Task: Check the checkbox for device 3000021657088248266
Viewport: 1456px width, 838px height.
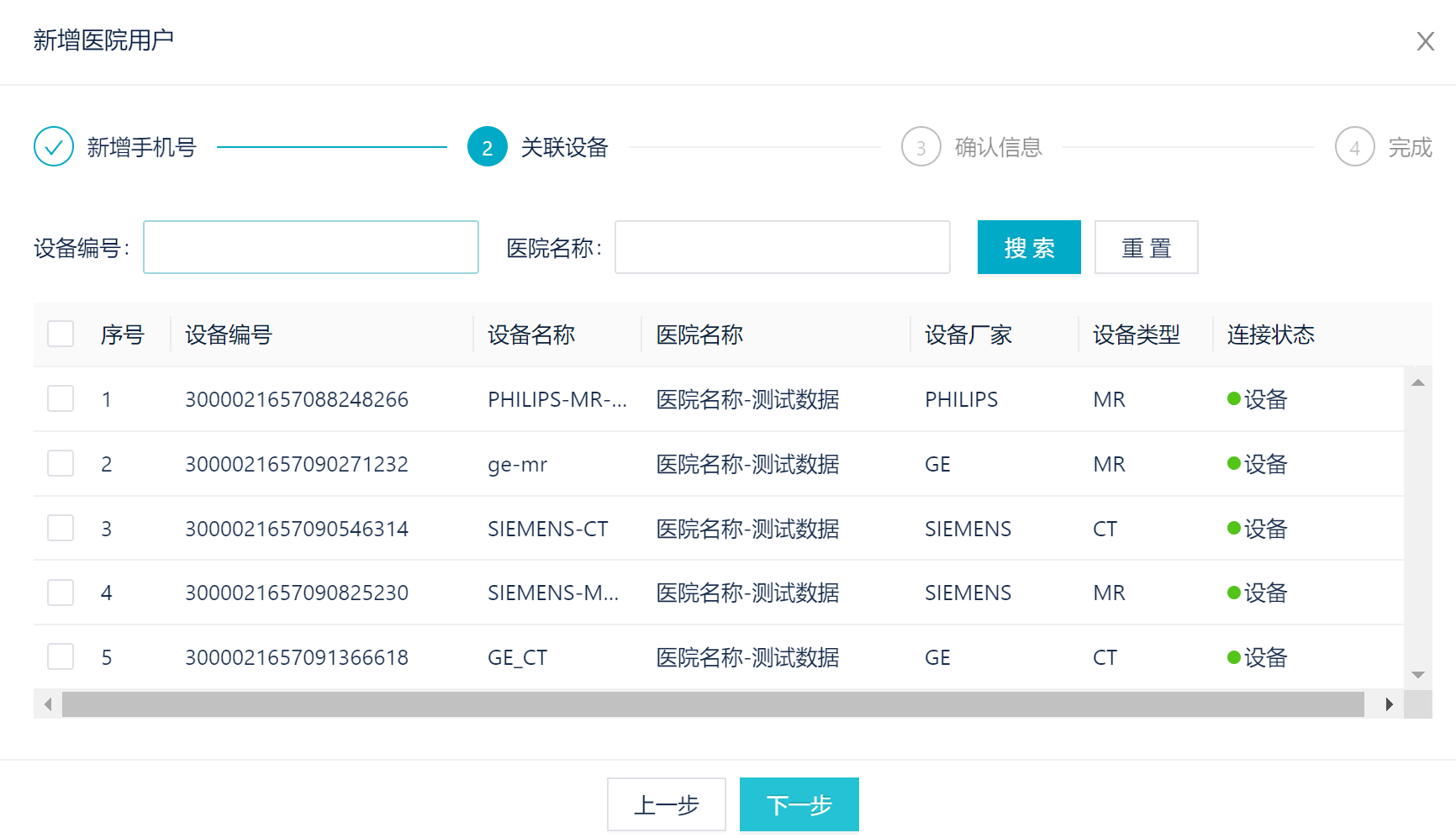Action: coord(60,398)
